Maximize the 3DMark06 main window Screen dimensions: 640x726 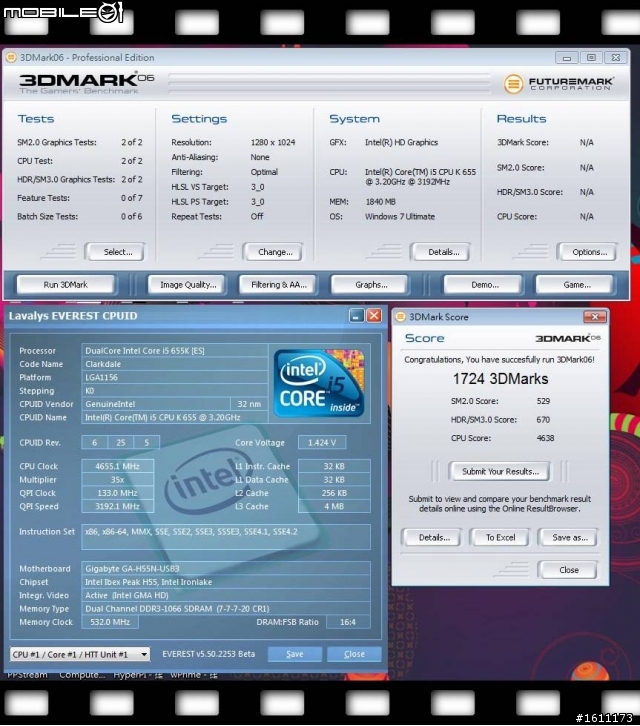click(x=591, y=58)
